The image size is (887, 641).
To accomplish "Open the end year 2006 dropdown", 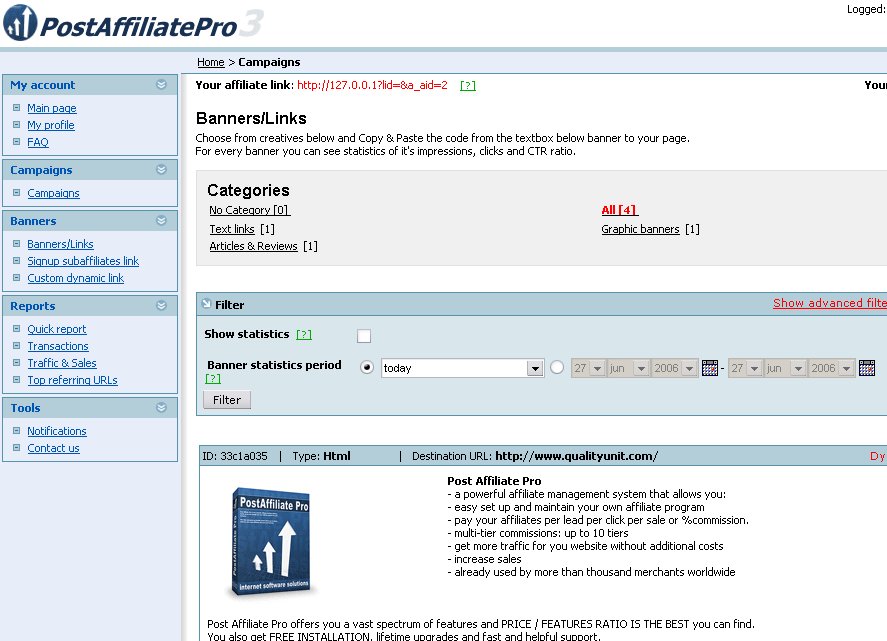I will (831, 368).
